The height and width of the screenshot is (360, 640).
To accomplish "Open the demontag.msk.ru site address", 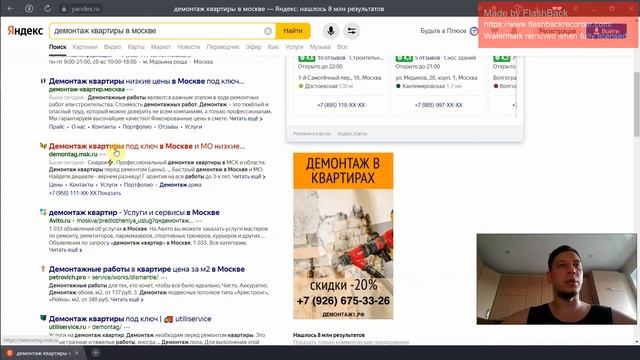I will (73, 154).
